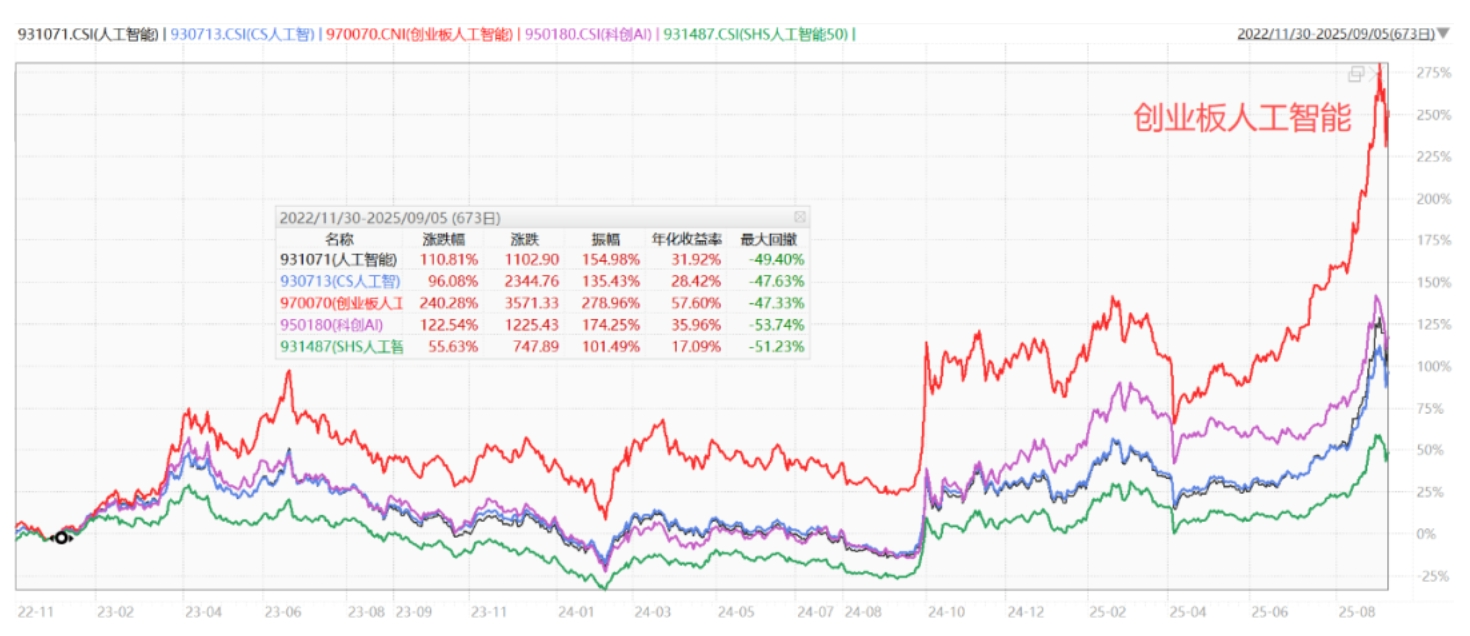
Task: Click the chart restore-window icon
Action: pyautogui.click(x=1357, y=74)
